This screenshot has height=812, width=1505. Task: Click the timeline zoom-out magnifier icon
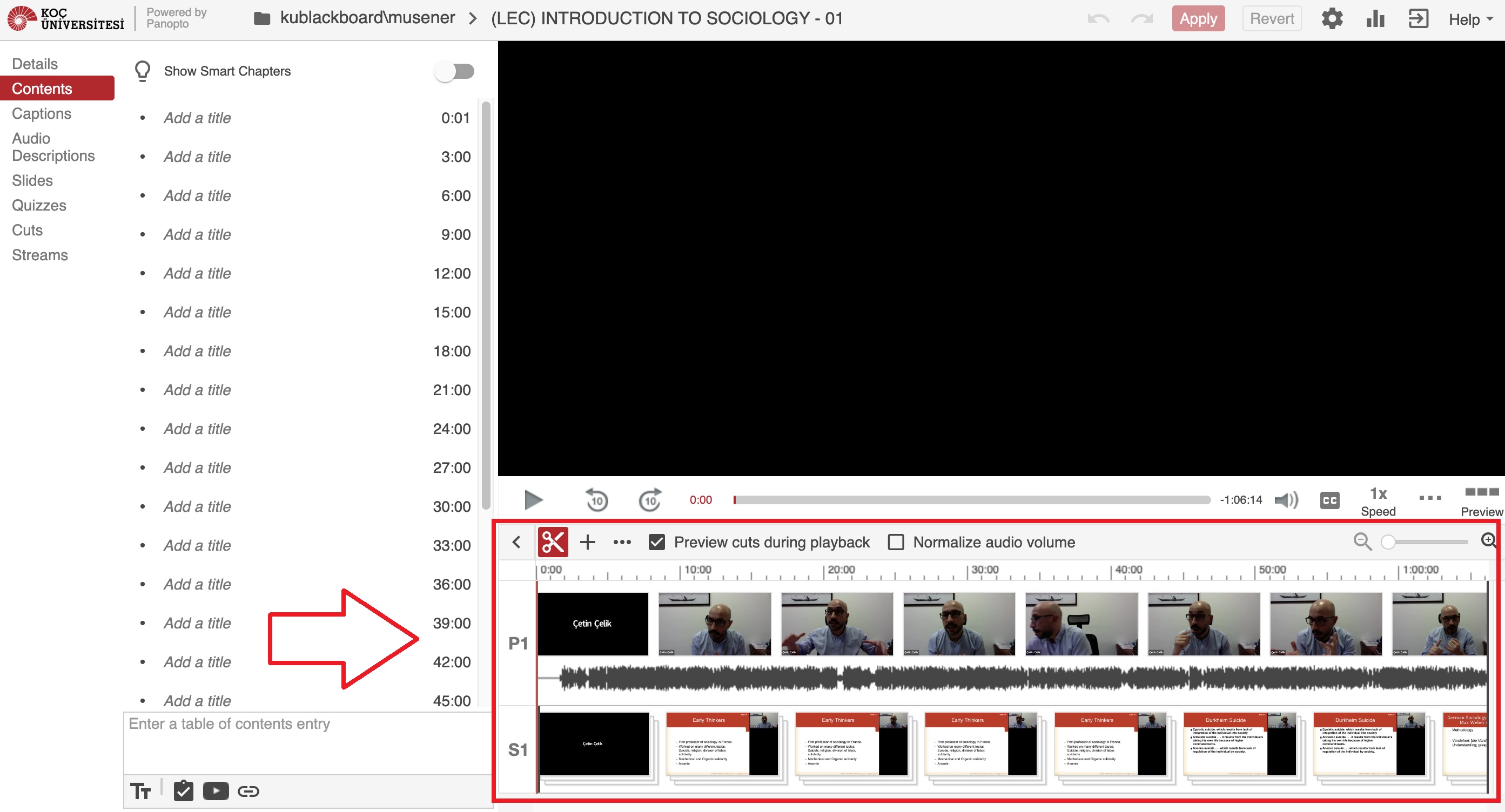click(1362, 541)
